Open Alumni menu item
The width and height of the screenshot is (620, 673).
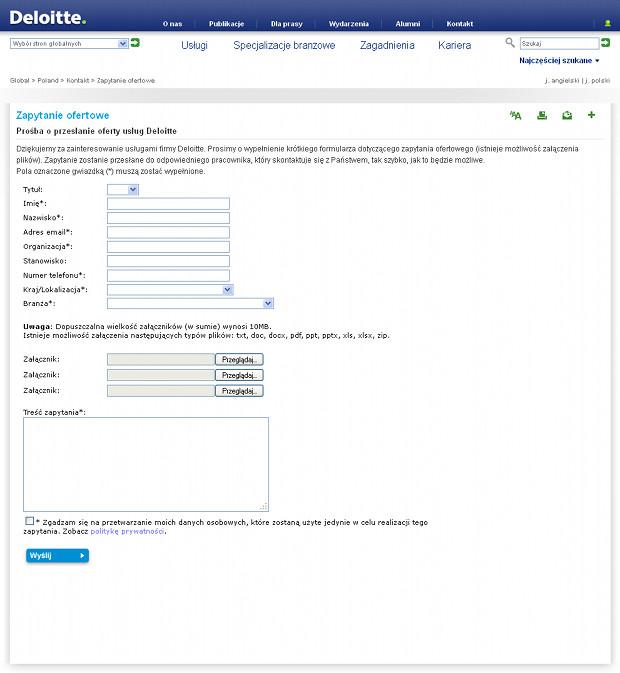click(408, 24)
